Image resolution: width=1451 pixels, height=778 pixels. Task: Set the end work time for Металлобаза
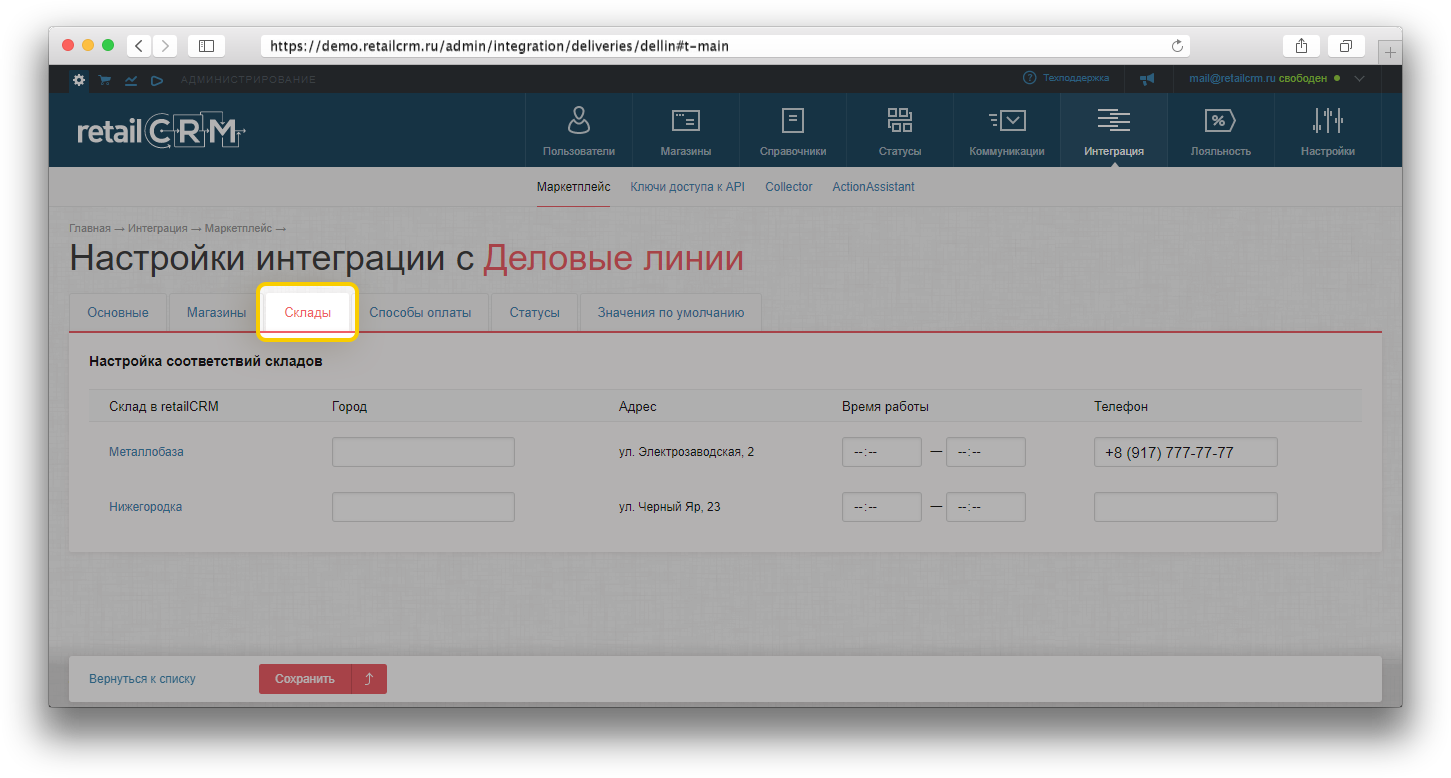tap(986, 452)
